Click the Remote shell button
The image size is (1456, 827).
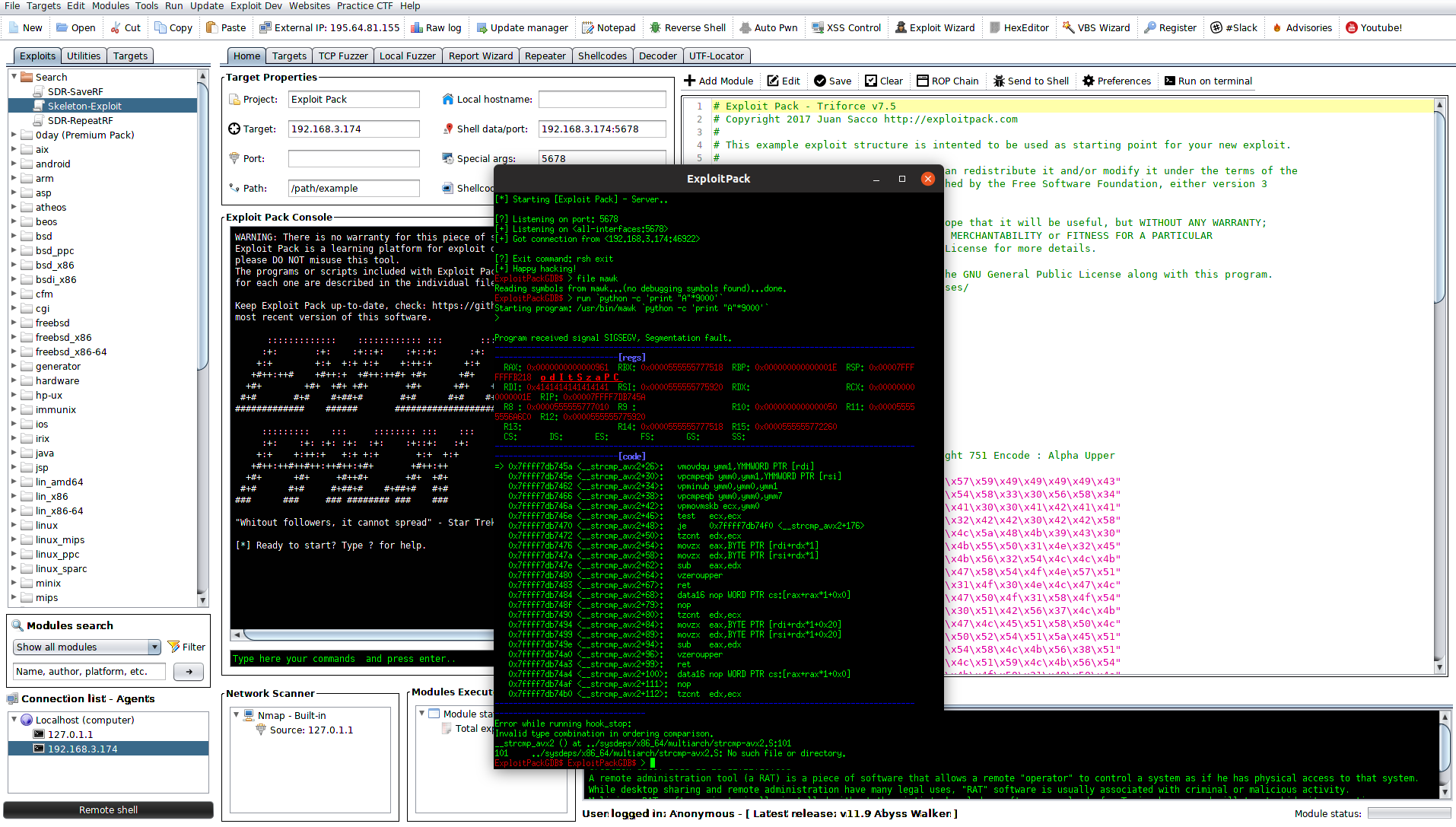pos(108,810)
